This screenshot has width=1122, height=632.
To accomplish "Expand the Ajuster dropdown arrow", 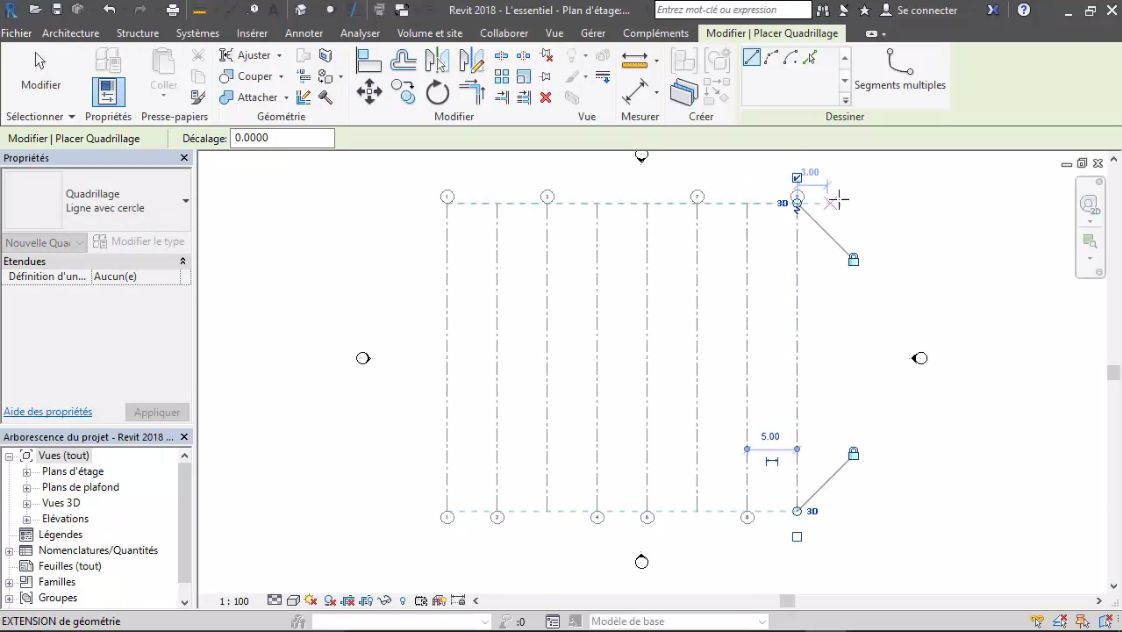I will (279, 55).
